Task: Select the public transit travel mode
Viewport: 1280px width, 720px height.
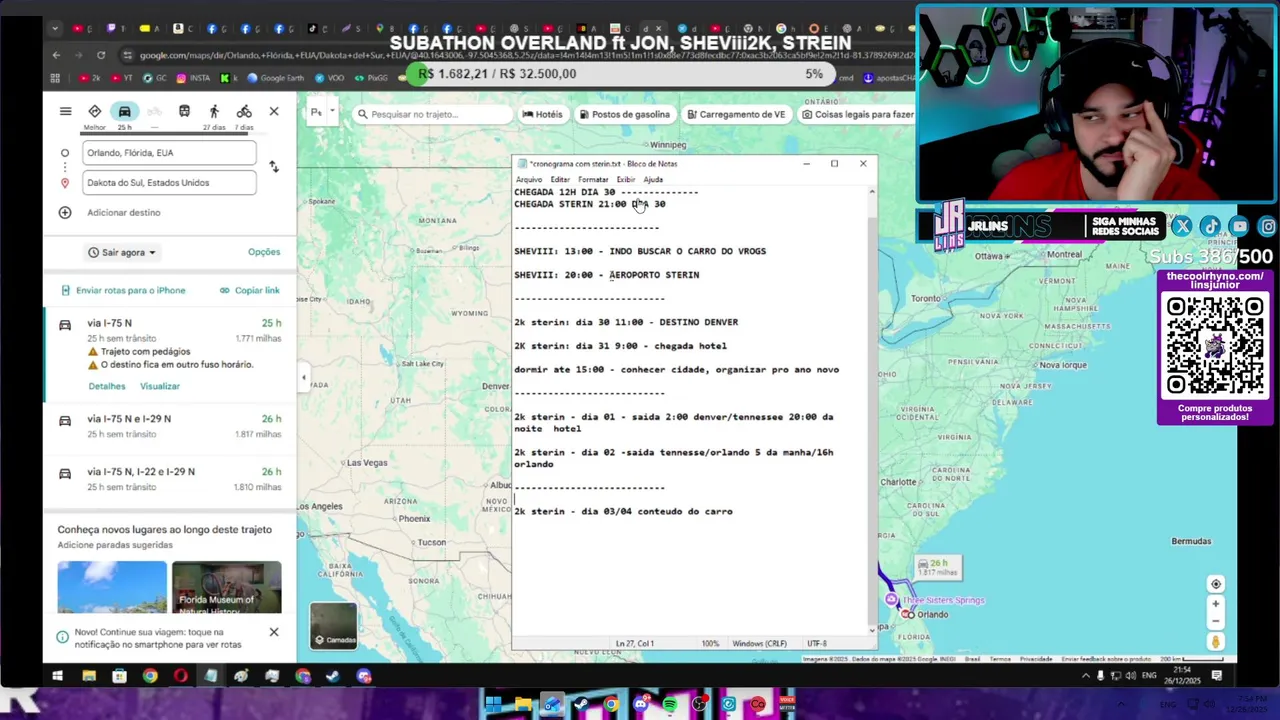Action: coord(184,111)
